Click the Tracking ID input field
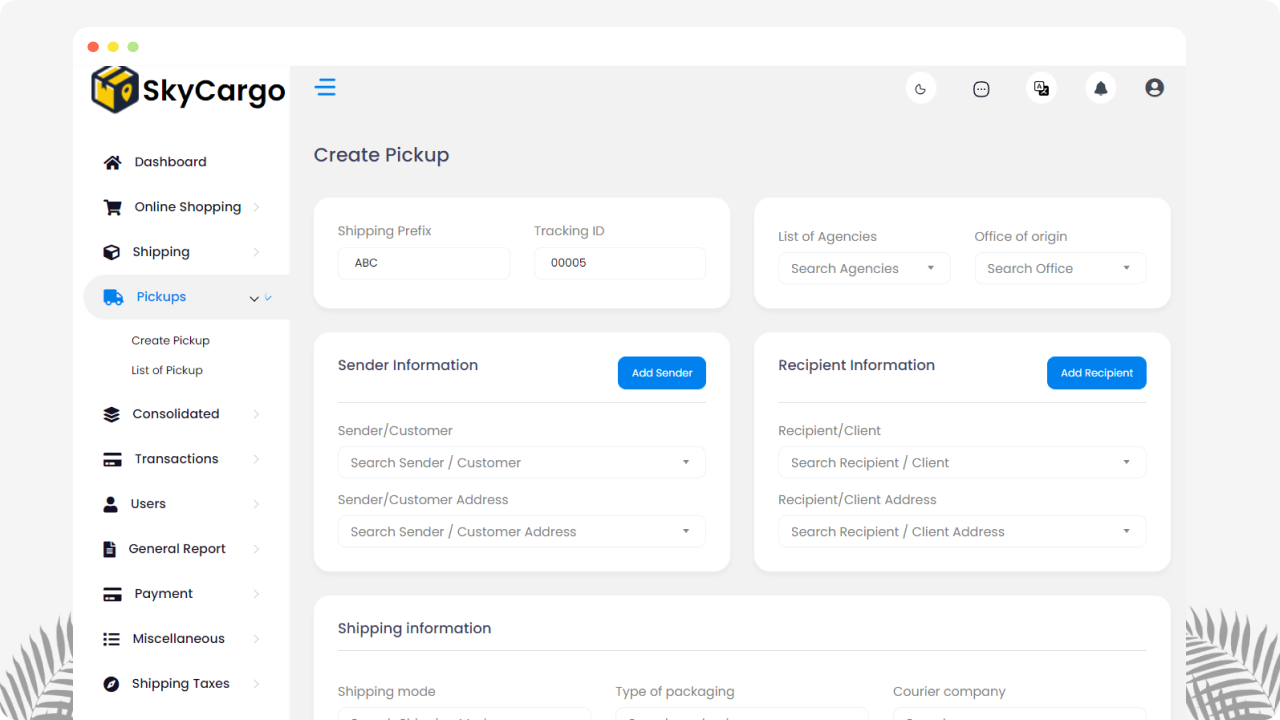This screenshot has height=720, width=1280. point(619,263)
